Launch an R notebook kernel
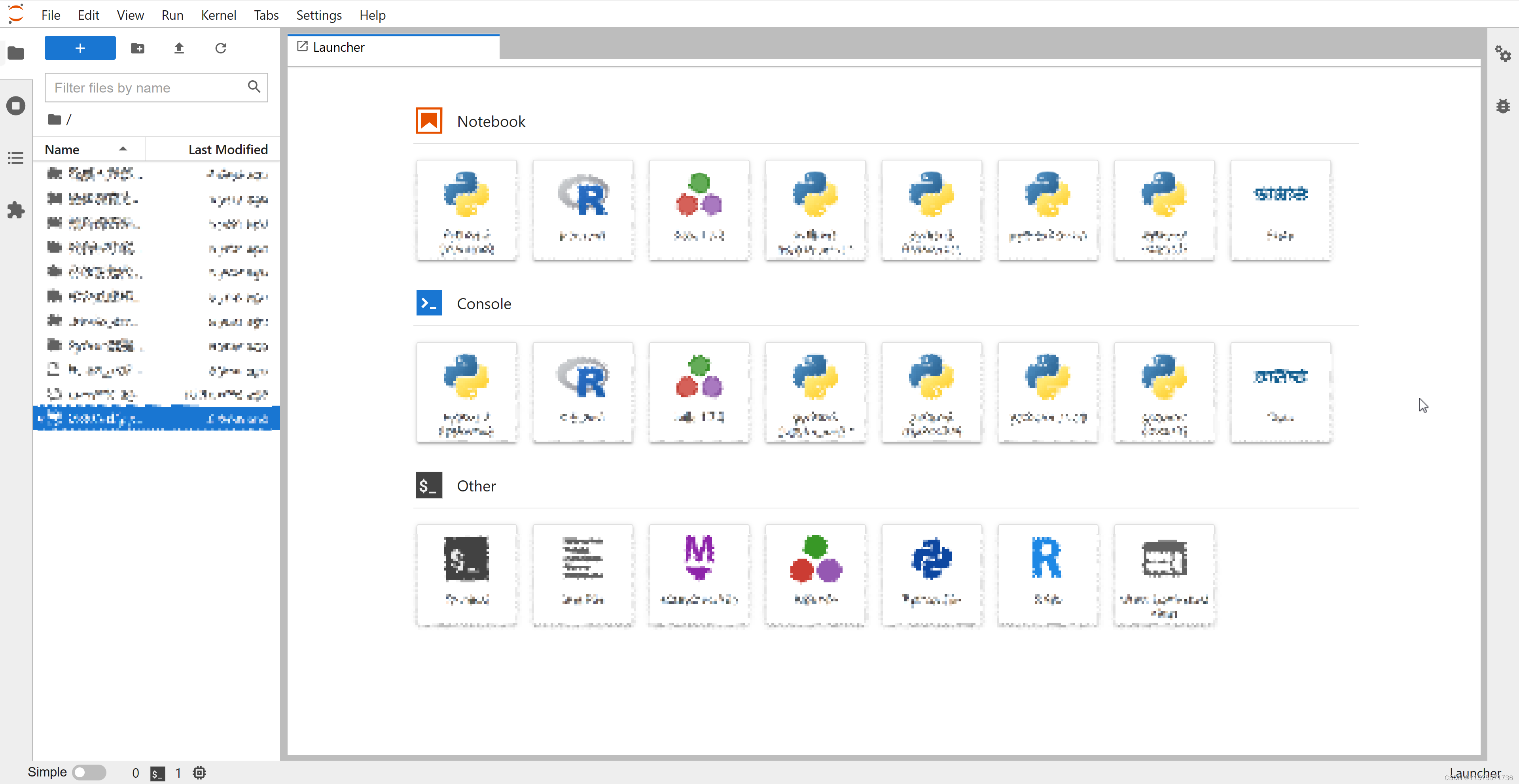Screen dimensions: 1519x784 (x=582, y=209)
